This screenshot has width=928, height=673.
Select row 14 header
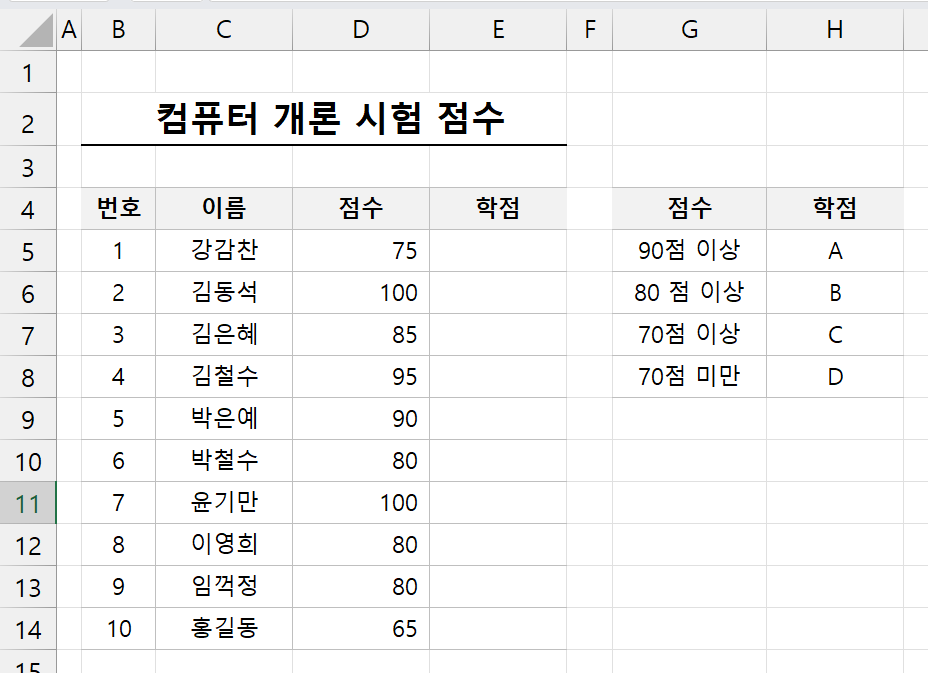(28, 629)
